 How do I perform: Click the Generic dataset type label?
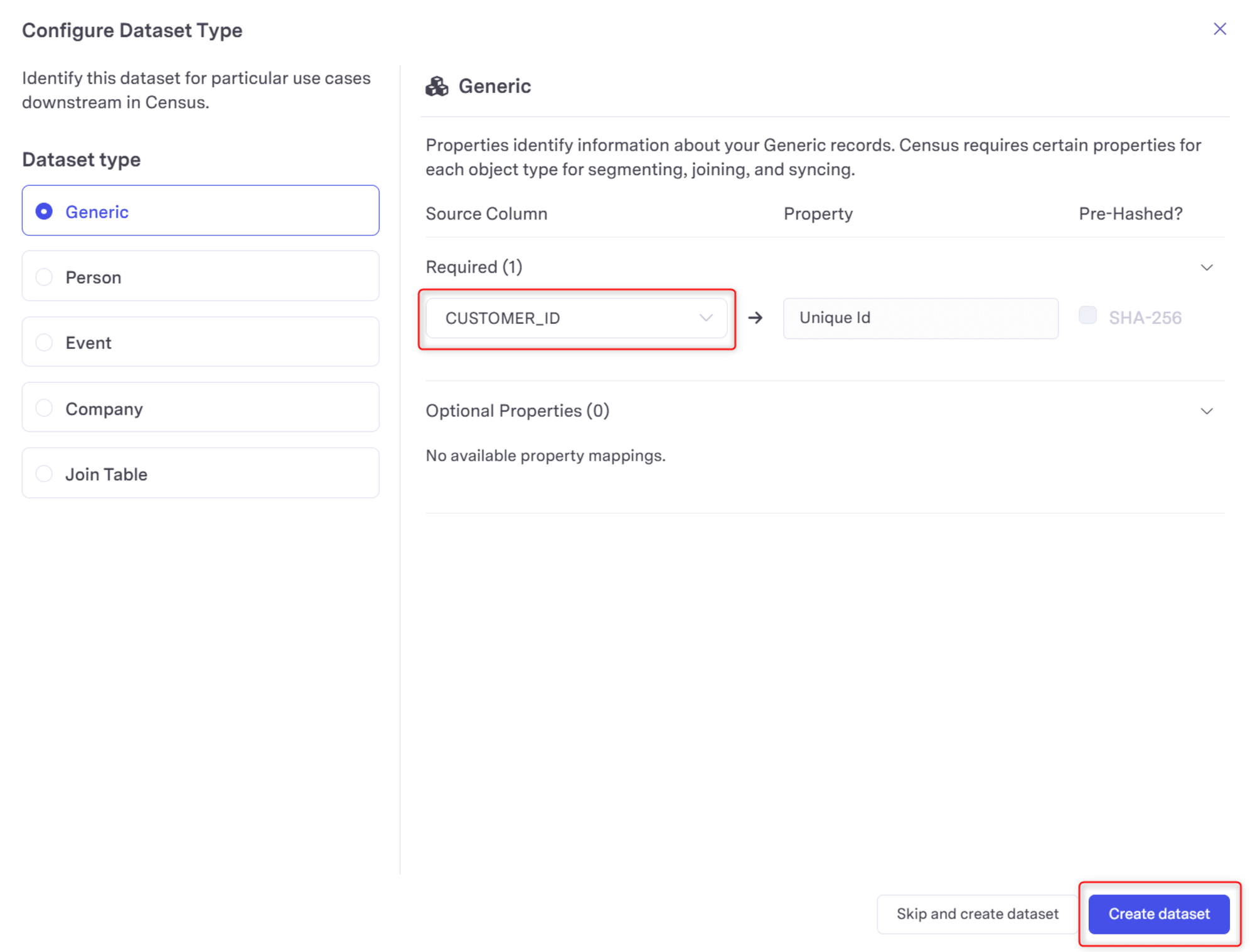point(96,210)
